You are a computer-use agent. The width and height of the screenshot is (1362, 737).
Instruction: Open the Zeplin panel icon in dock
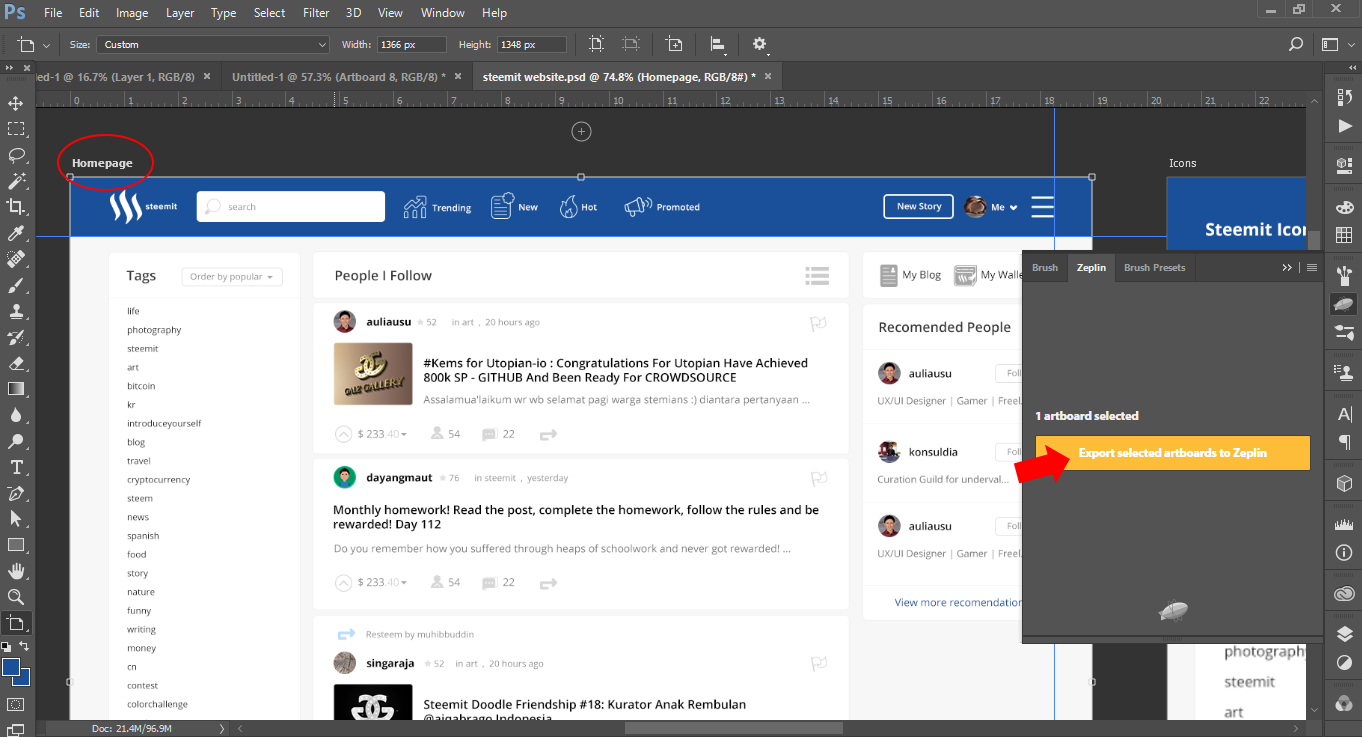1344,305
